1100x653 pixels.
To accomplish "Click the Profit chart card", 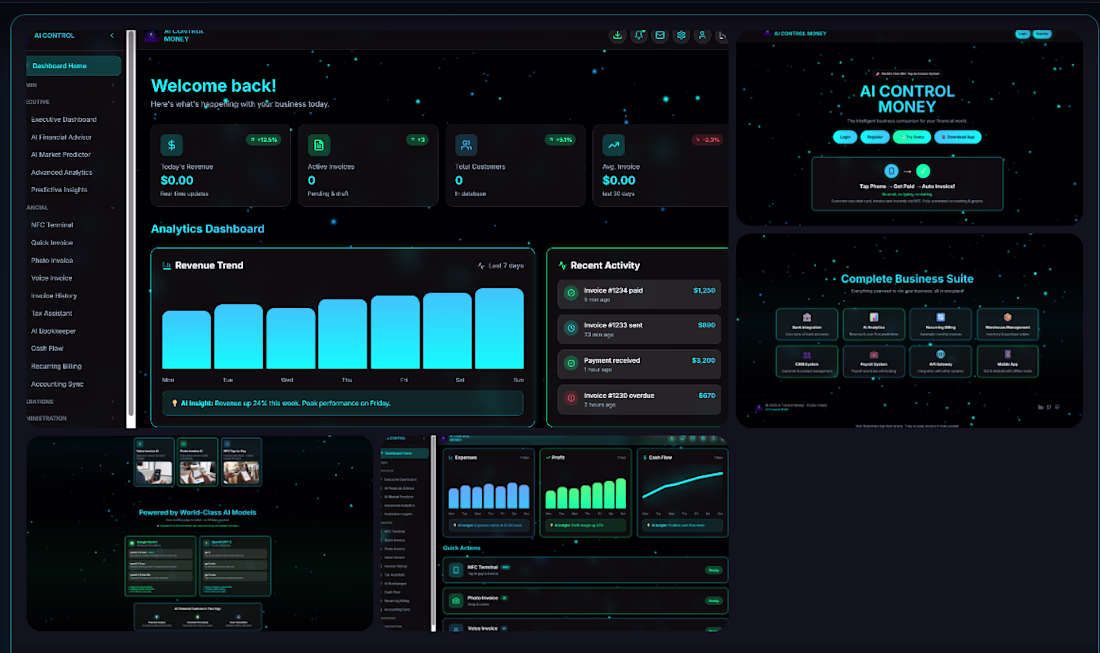I will click(x=585, y=493).
